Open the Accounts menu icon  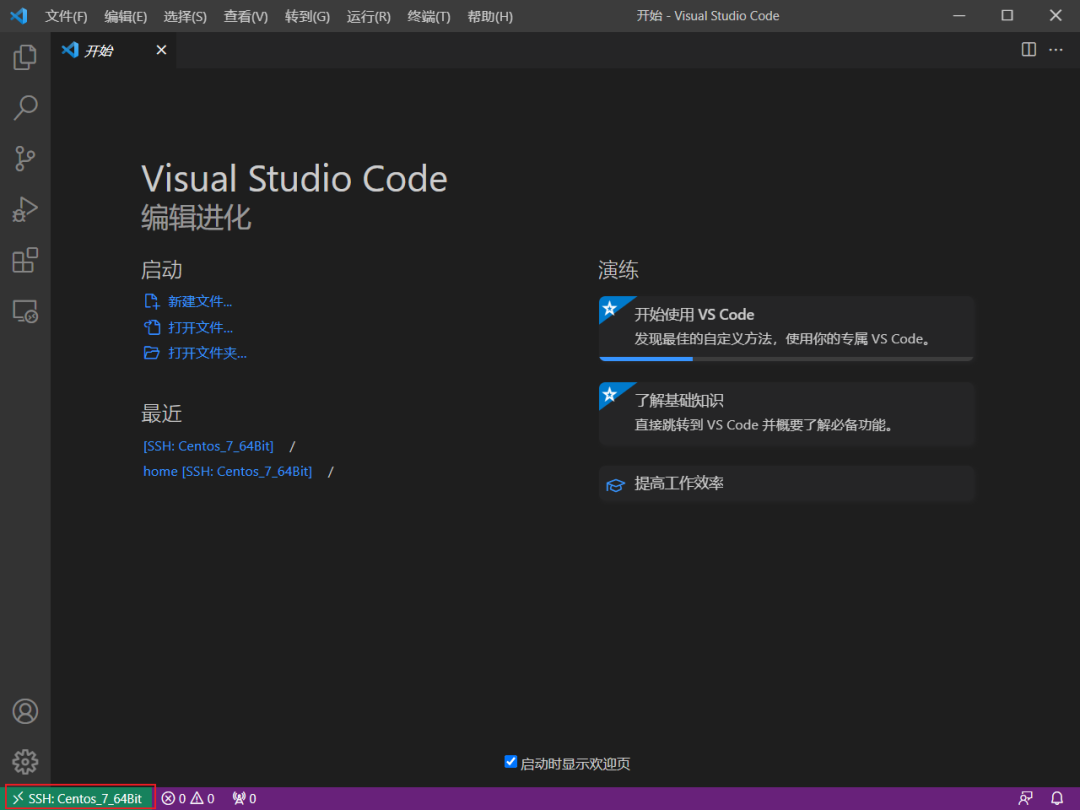point(25,711)
